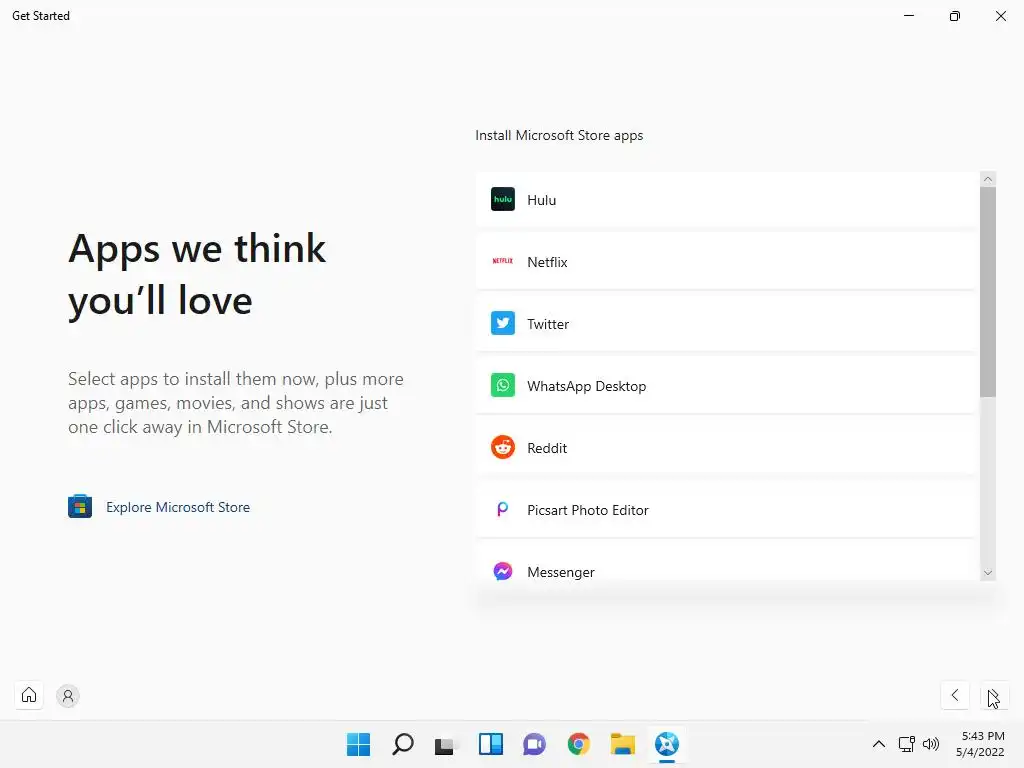The image size is (1024, 768).
Task: Click the Twitter bird icon
Action: pos(502,323)
